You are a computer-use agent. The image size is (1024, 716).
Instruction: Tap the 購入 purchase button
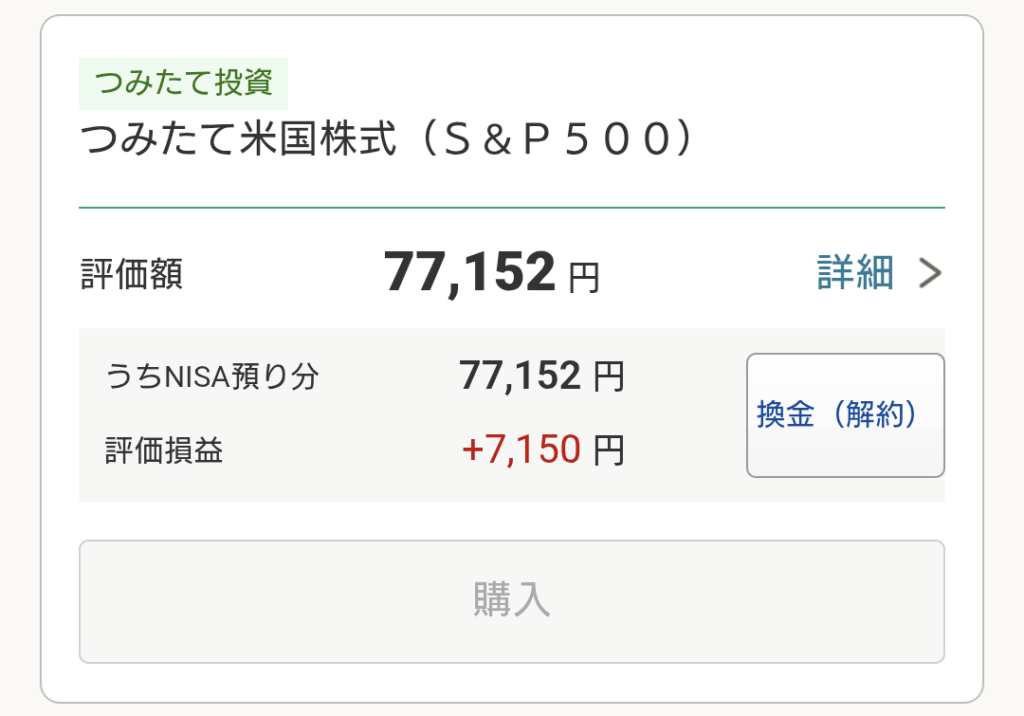tap(511, 601)
